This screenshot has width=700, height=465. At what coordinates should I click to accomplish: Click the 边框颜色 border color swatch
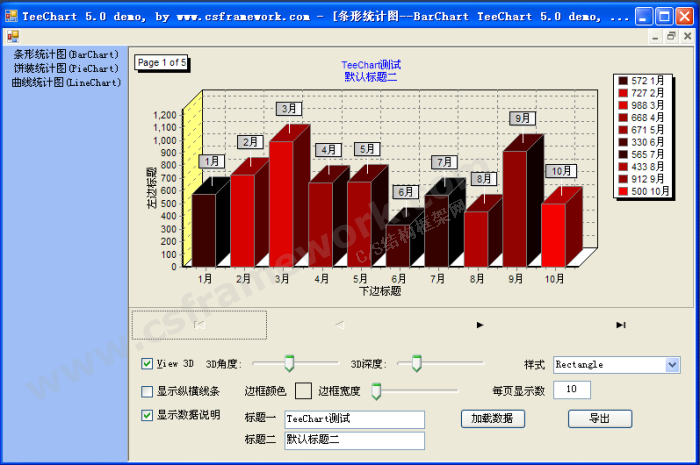coord(303,391)
